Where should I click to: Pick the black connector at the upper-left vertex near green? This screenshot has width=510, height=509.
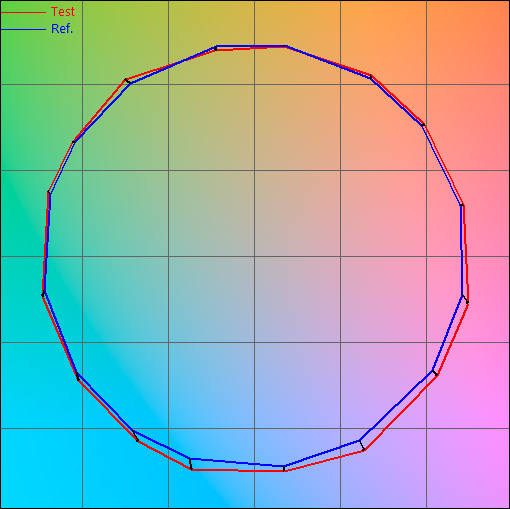128,81
